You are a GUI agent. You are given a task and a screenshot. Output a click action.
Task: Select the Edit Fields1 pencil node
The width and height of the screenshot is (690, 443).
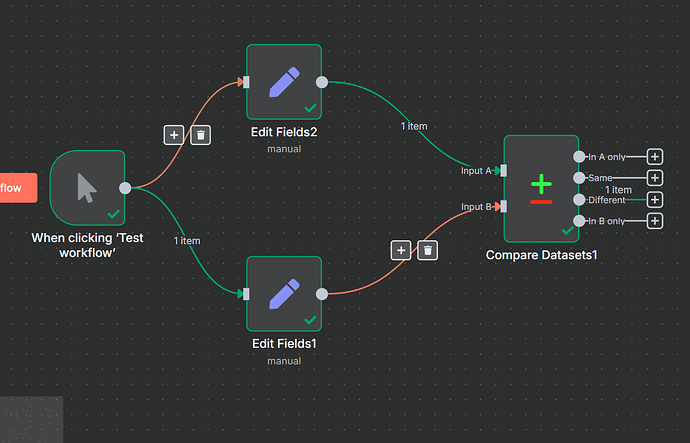[284, 293]
